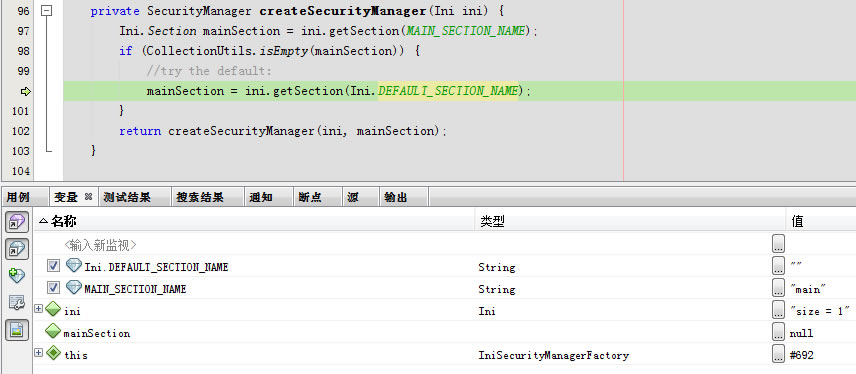Click DEFAULT_SECTION_NAME in the highlighted code line
This screenshot has height=374, width=856.
point(448,91)
